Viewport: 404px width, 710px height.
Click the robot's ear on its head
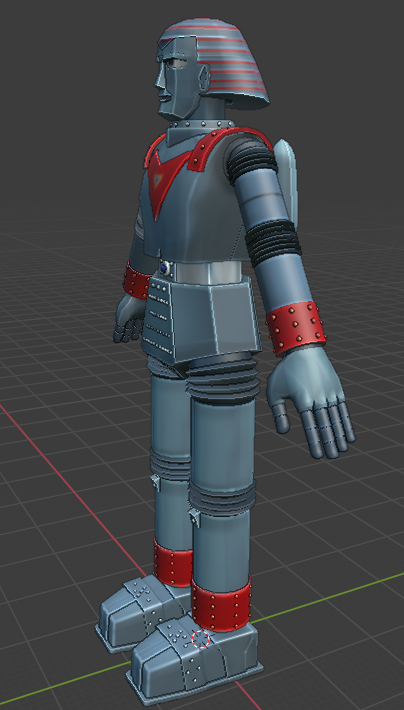(203, 80)
